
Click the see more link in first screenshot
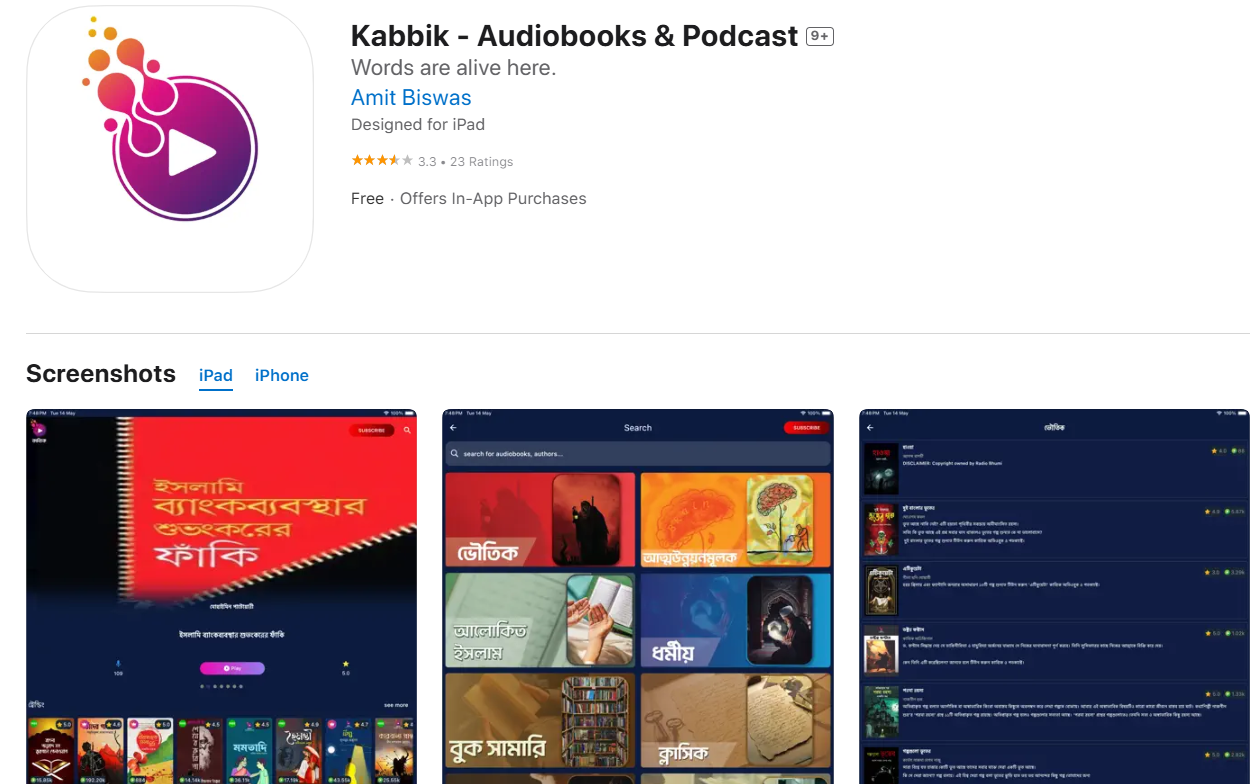click(x=396, y=705)
